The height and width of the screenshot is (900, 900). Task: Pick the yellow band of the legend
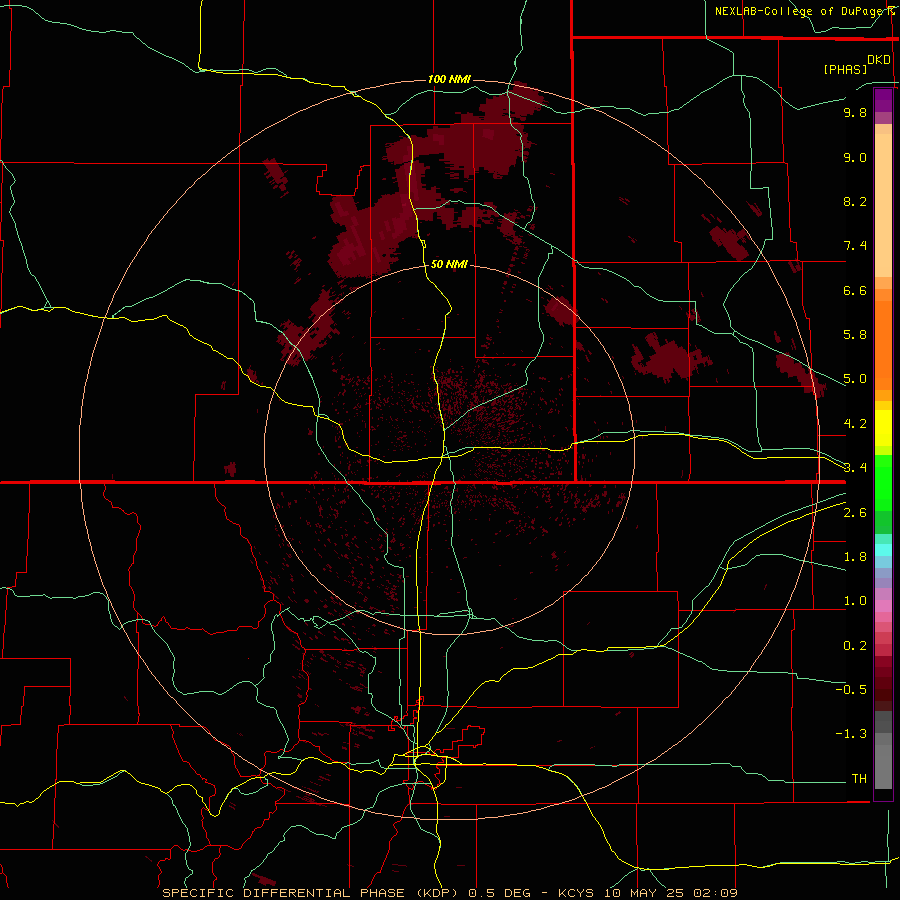coord(883,428)
